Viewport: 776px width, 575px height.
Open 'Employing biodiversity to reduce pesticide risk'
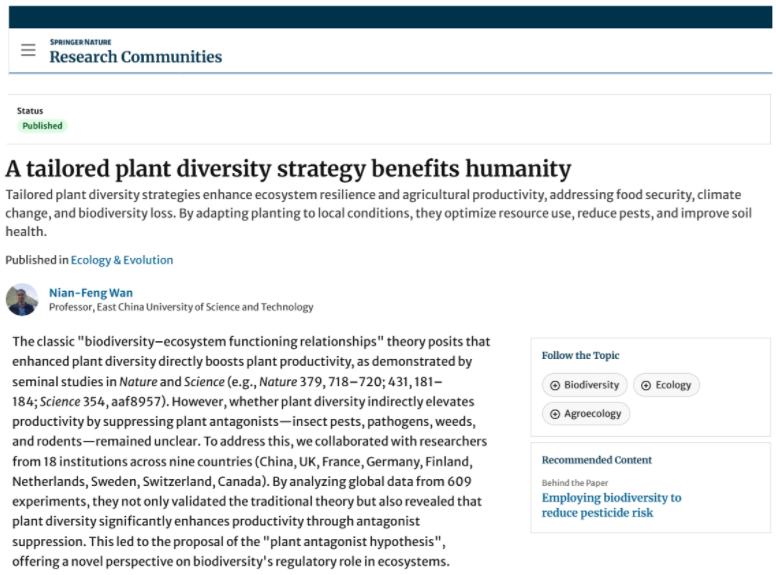pos(611,505)
